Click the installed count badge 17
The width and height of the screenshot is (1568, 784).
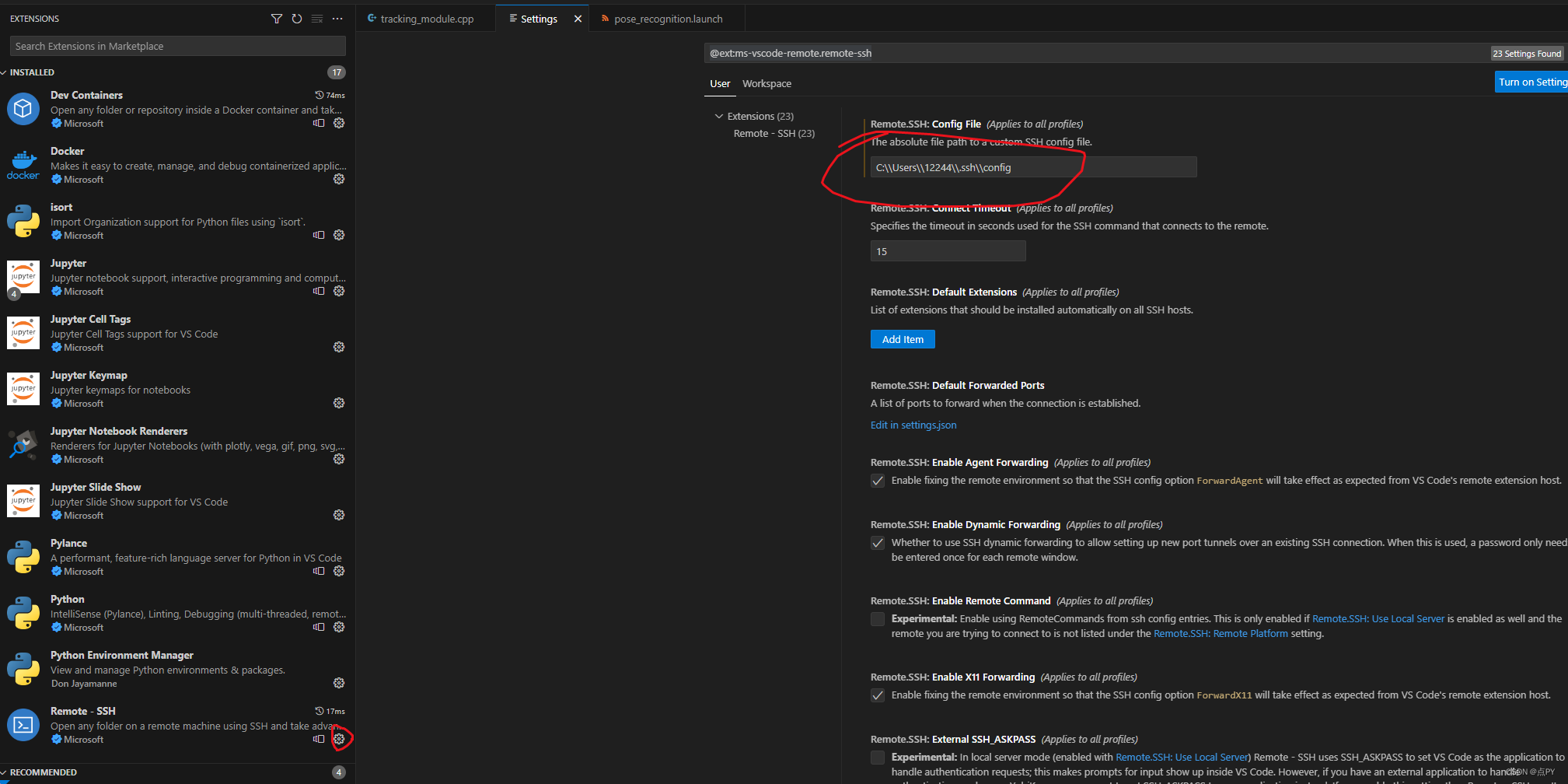337,72
